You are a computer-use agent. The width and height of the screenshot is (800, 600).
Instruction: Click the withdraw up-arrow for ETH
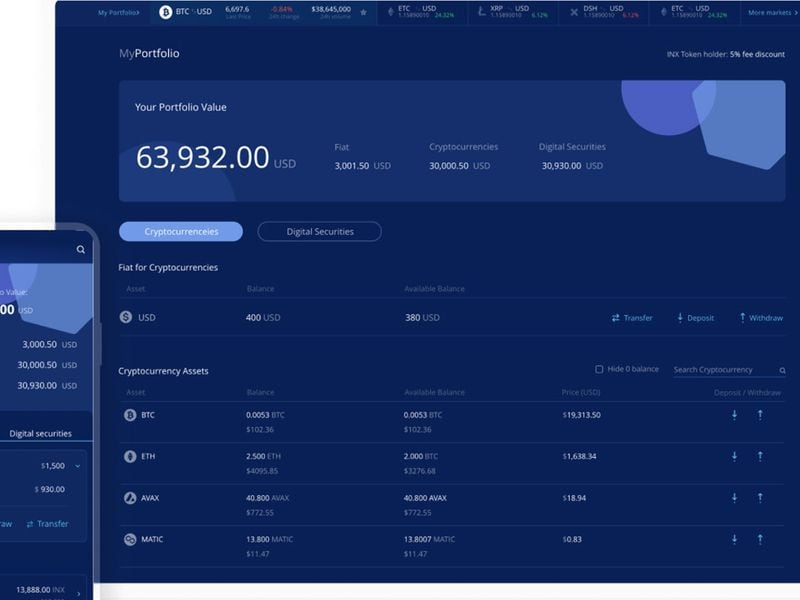[x=761, y=454]
